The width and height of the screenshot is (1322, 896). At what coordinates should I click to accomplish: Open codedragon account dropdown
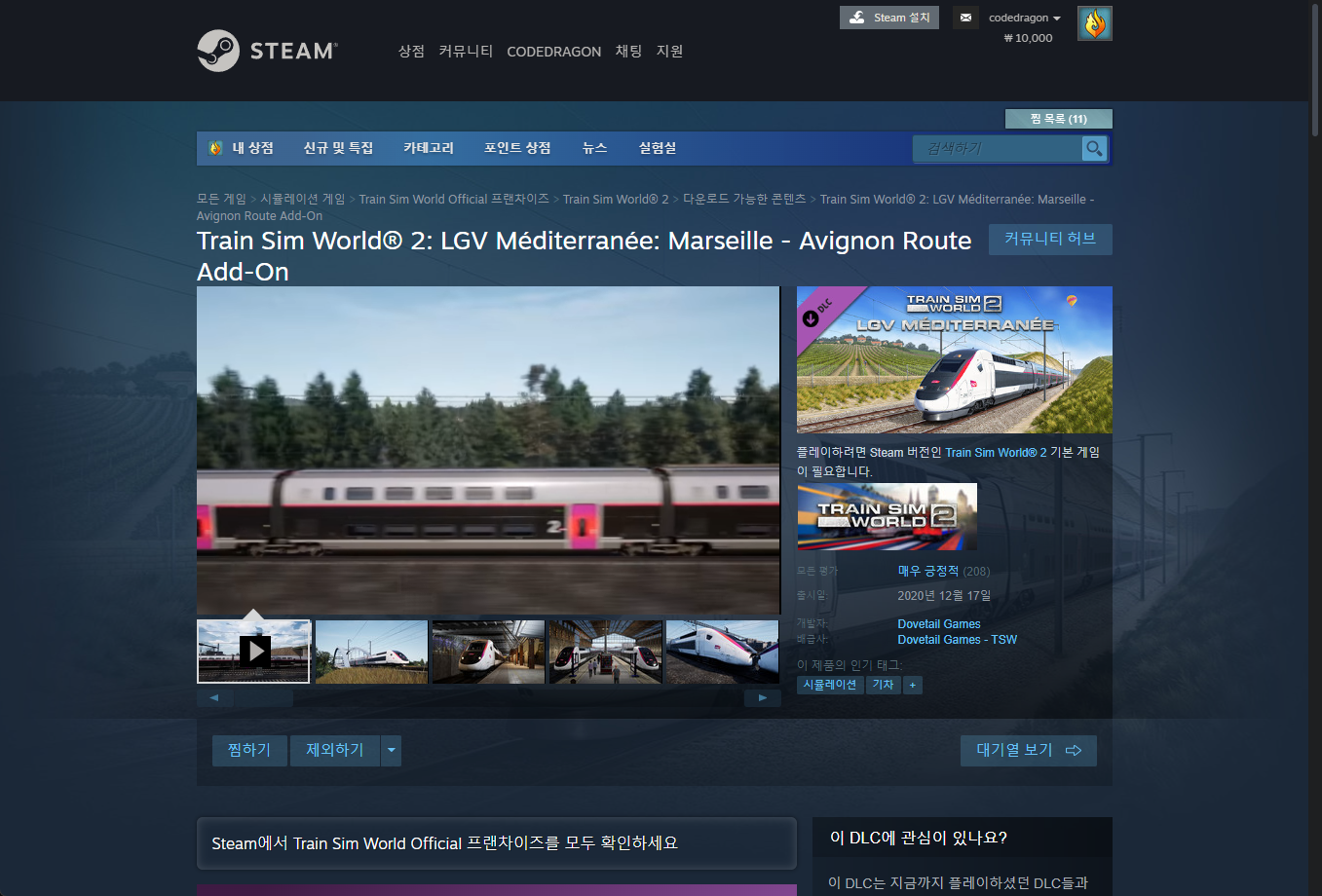click(x=1025, y=18)
